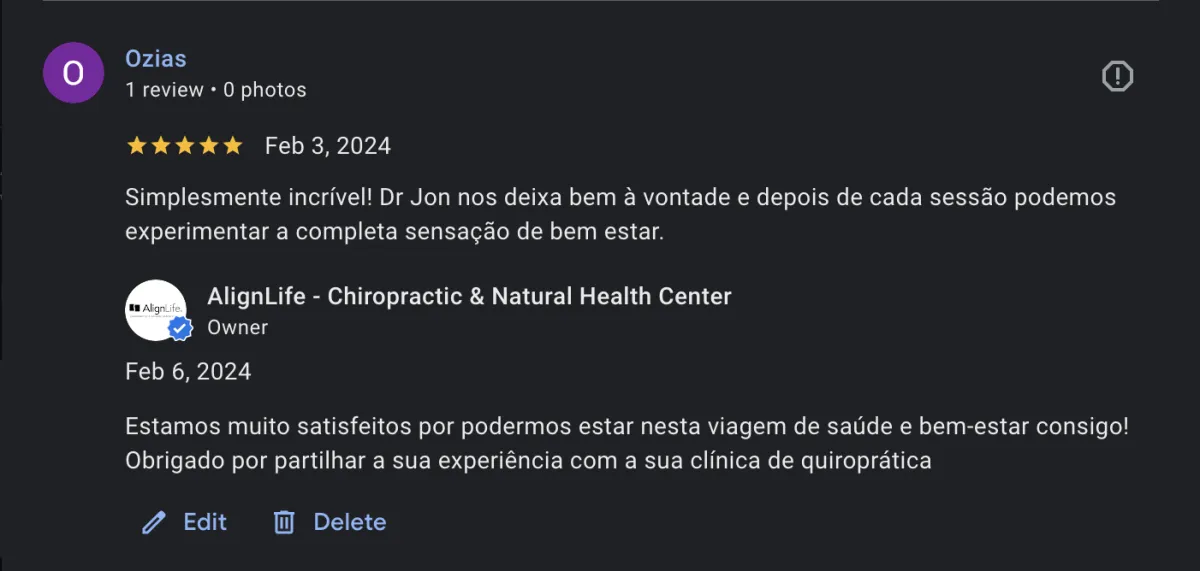Click the blue verified badge on logo
The width and height of the screenshot is (1200, 571).
(x=180, y=329)
